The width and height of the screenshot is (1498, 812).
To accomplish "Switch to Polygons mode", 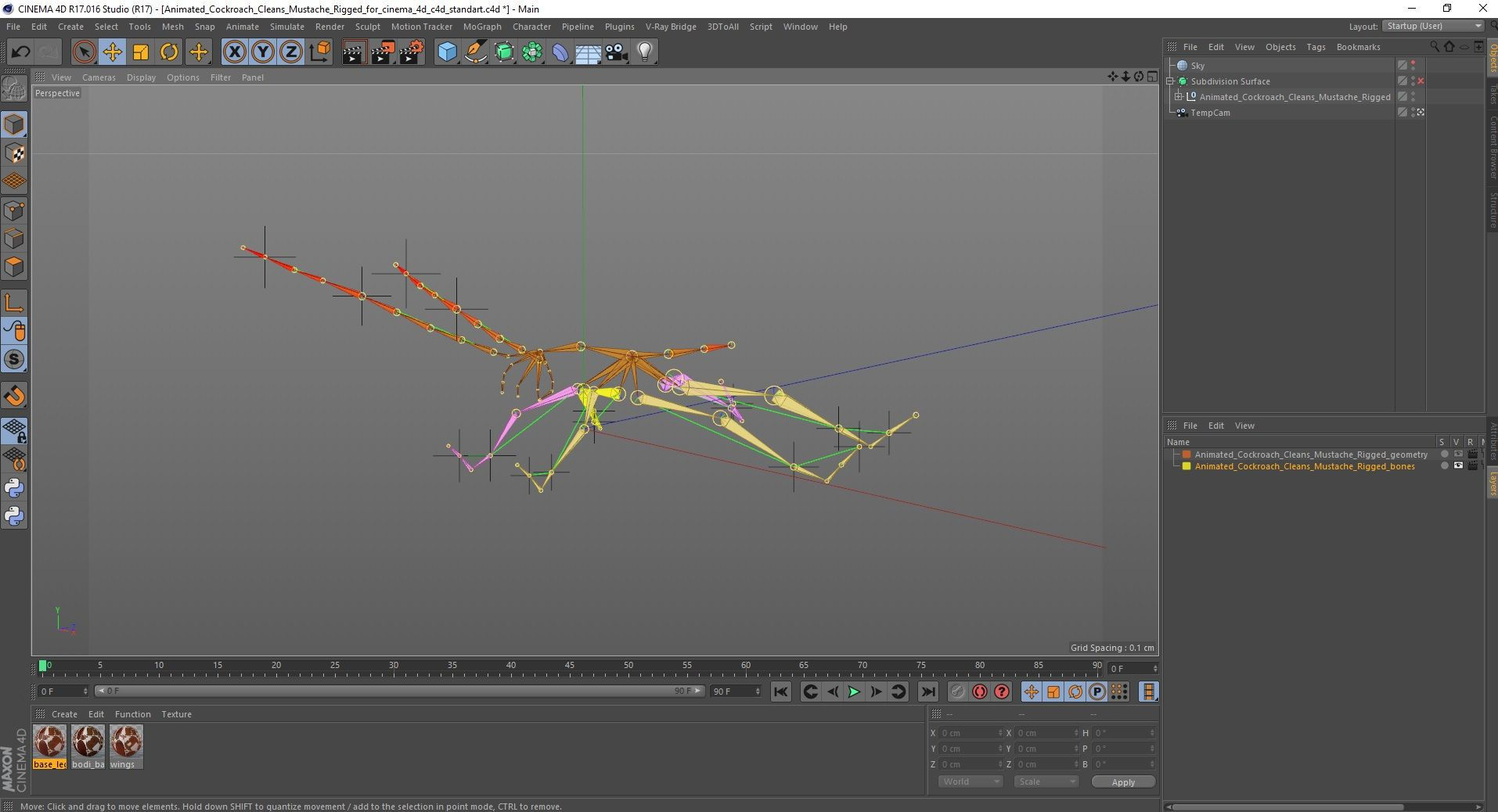I will point(14,267).
